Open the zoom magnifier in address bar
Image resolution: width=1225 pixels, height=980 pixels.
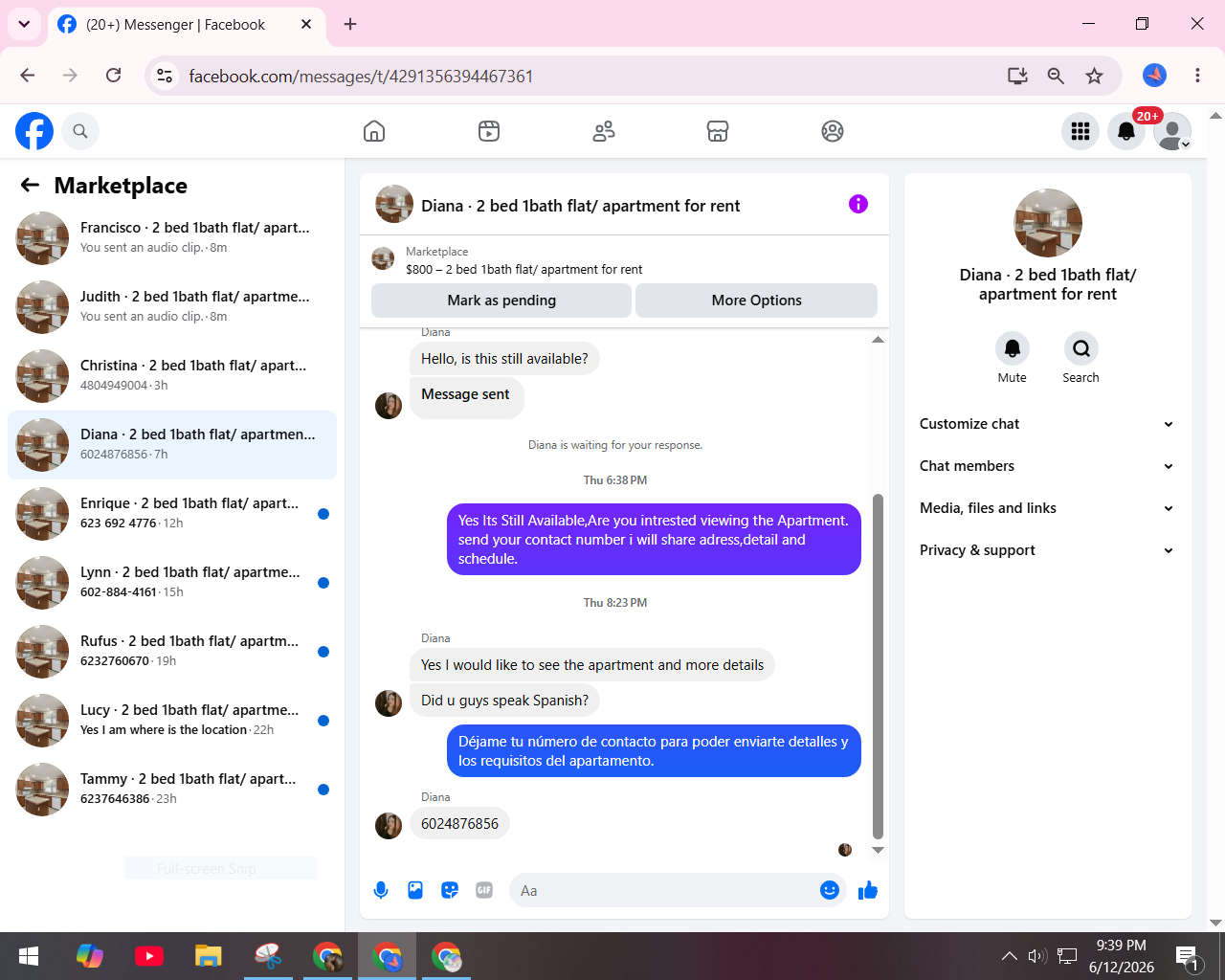tap(1056, 76)
